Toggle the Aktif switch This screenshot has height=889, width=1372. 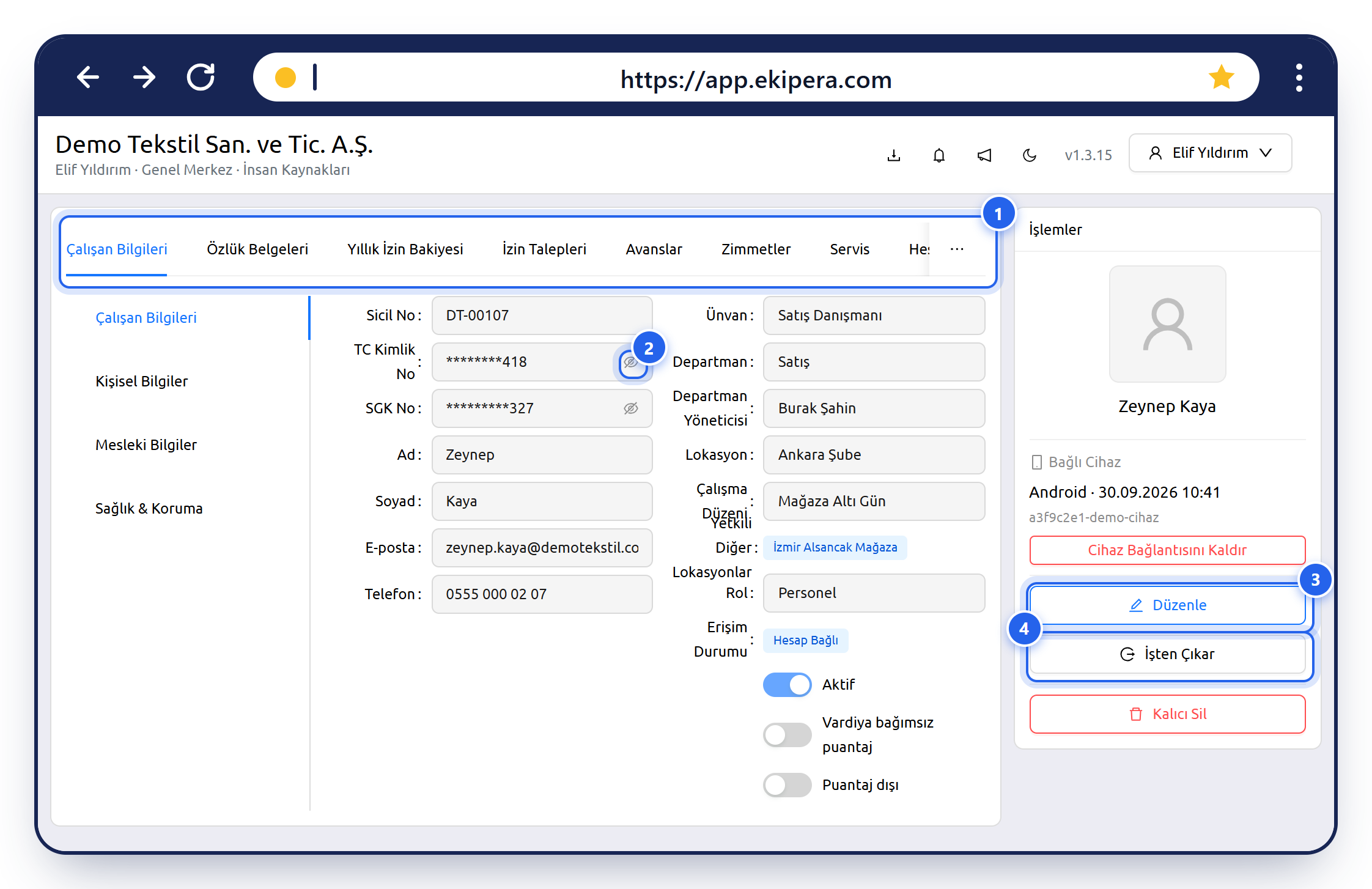(x=787, y=685)
